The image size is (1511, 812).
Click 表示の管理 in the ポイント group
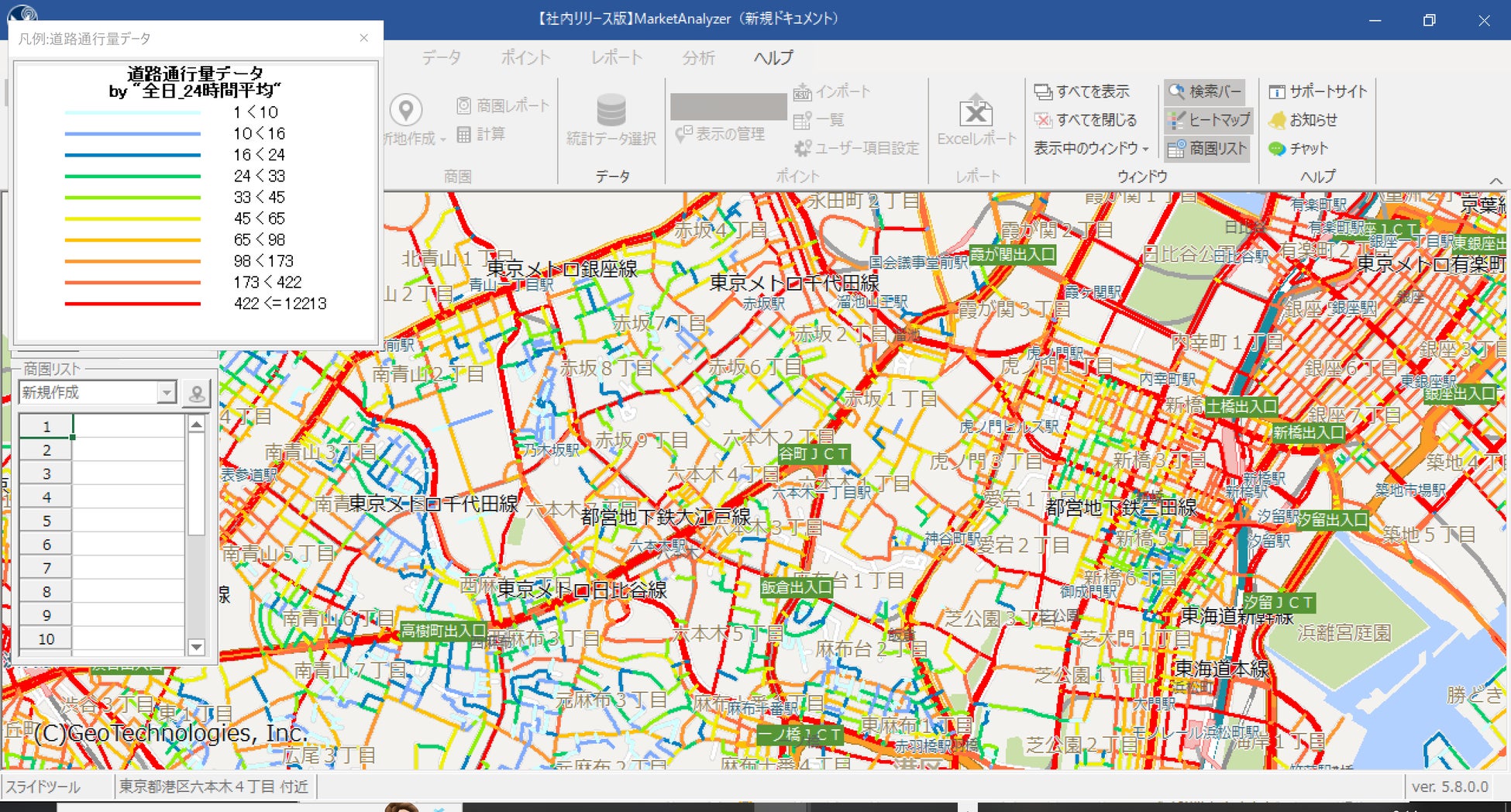point(720,134)
